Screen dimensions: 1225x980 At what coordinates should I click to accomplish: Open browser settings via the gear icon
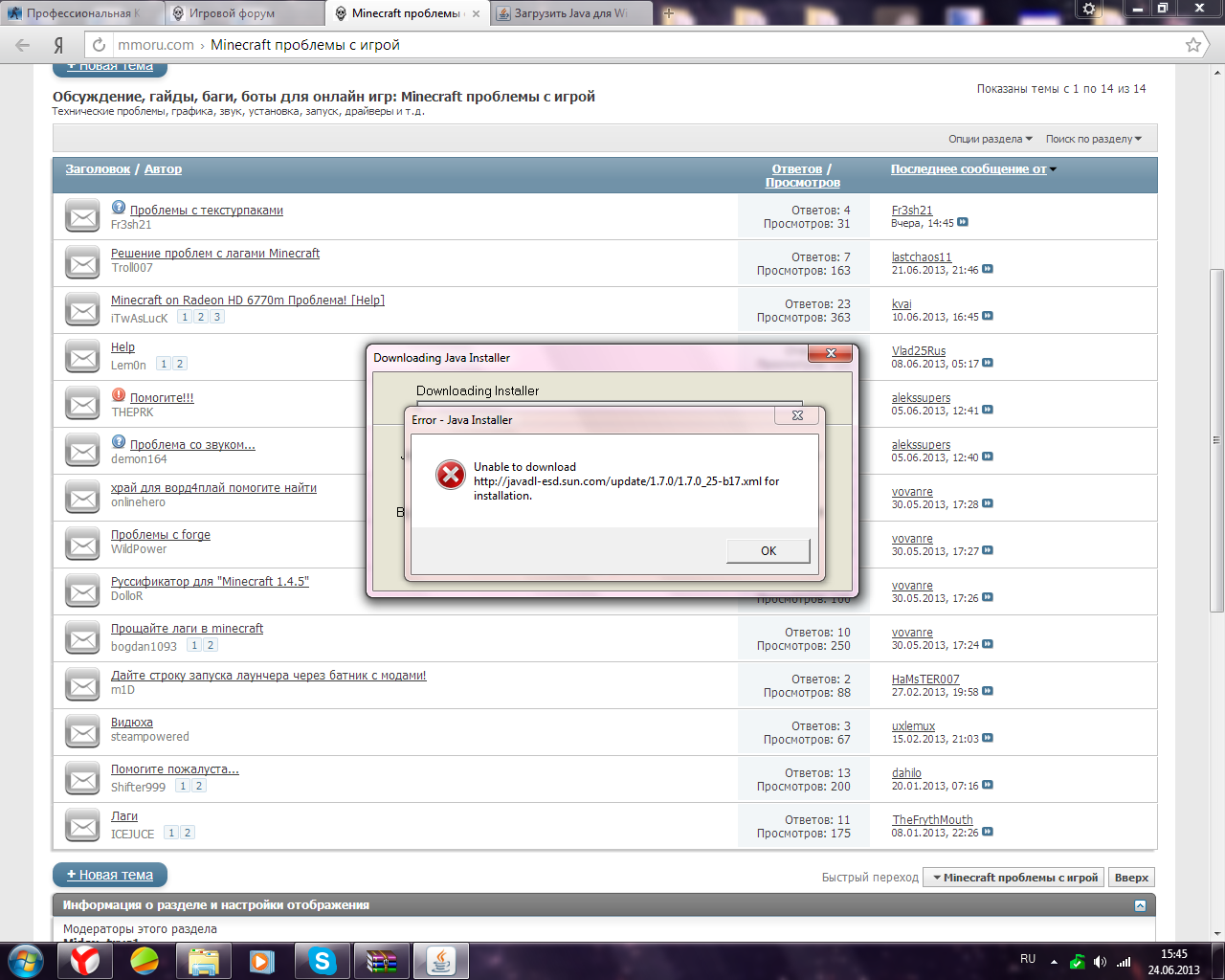click(1089, 9)
